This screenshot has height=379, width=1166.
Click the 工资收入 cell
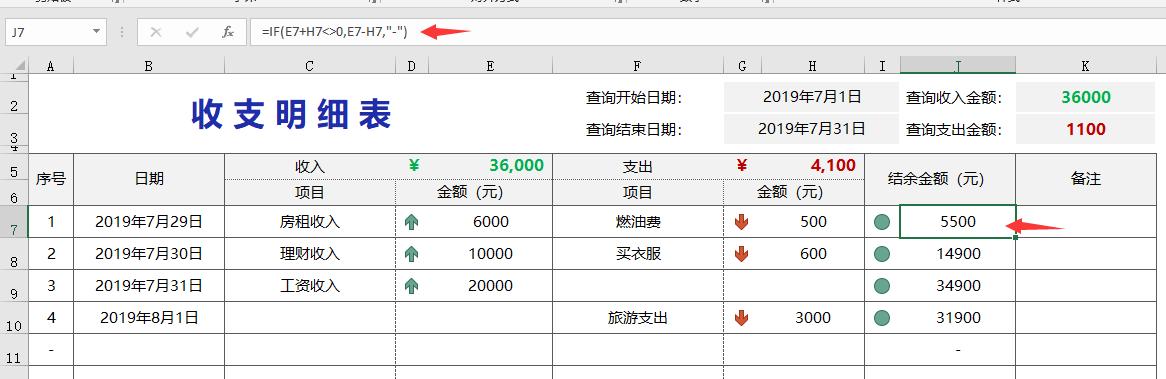coord(309,285)
